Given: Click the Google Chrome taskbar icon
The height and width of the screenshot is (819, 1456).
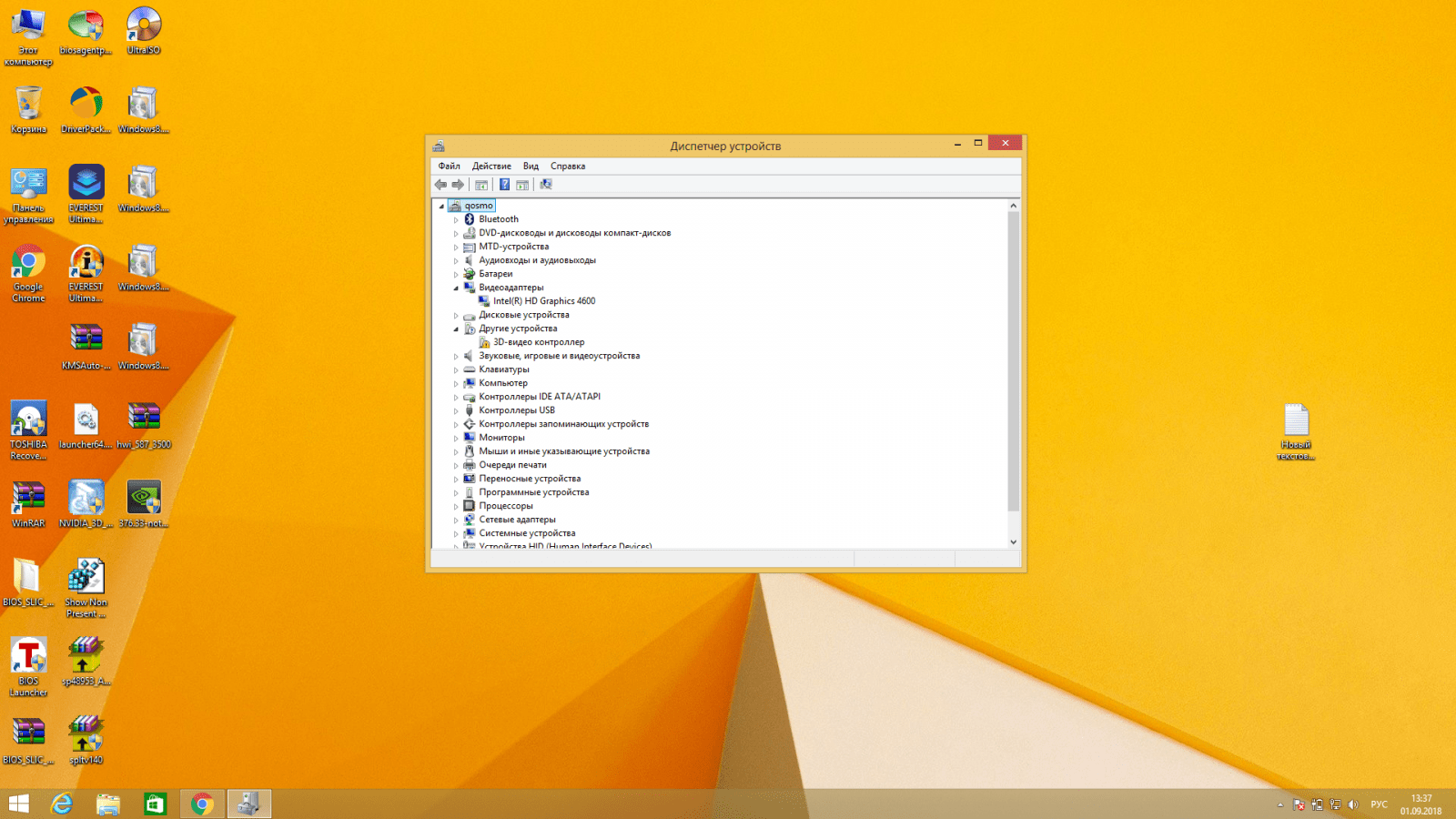Looking at the screenshot, I should pos(202,804).
